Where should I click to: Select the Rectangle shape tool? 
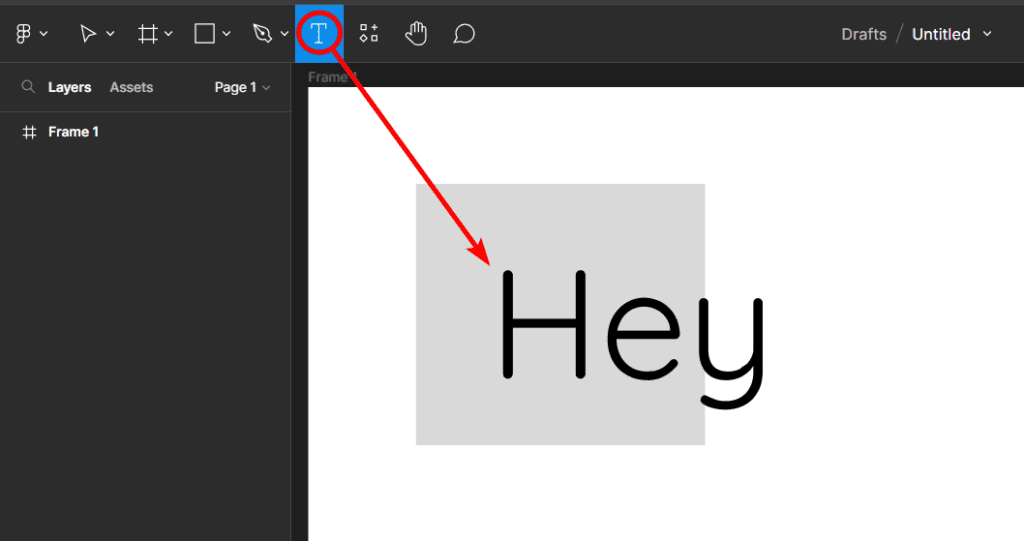pos(204,34)
